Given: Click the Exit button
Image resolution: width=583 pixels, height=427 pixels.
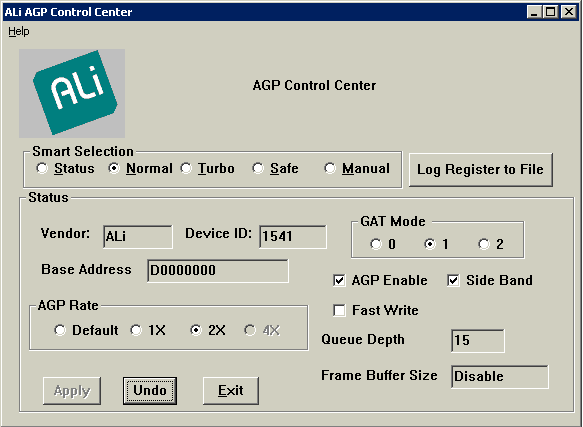Looking at the screenshot, I should point(231,391).
